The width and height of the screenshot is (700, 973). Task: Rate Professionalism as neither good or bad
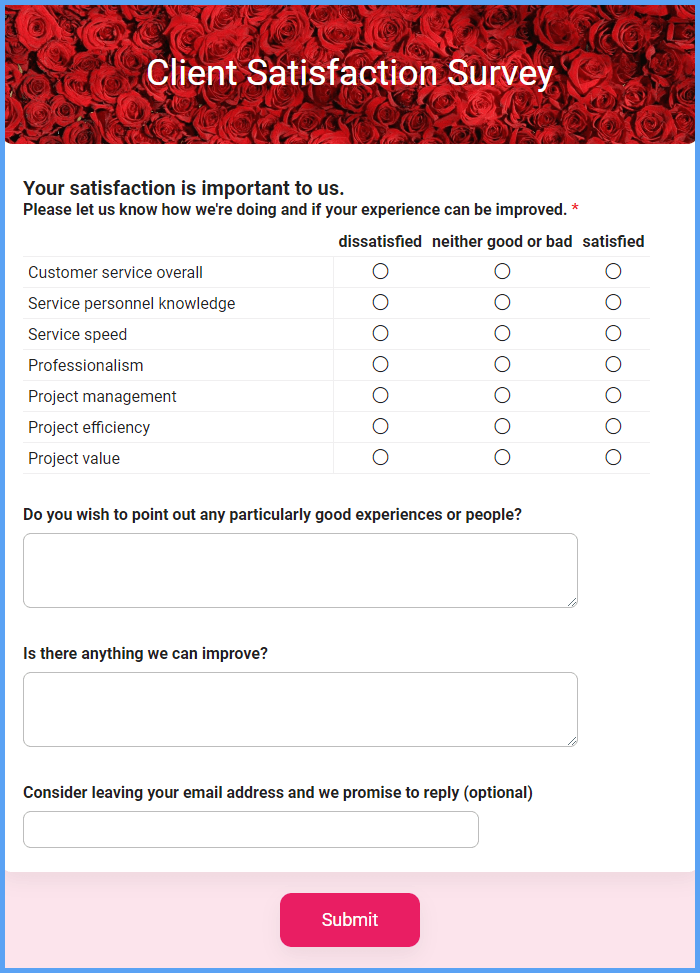tap(502, 364)
